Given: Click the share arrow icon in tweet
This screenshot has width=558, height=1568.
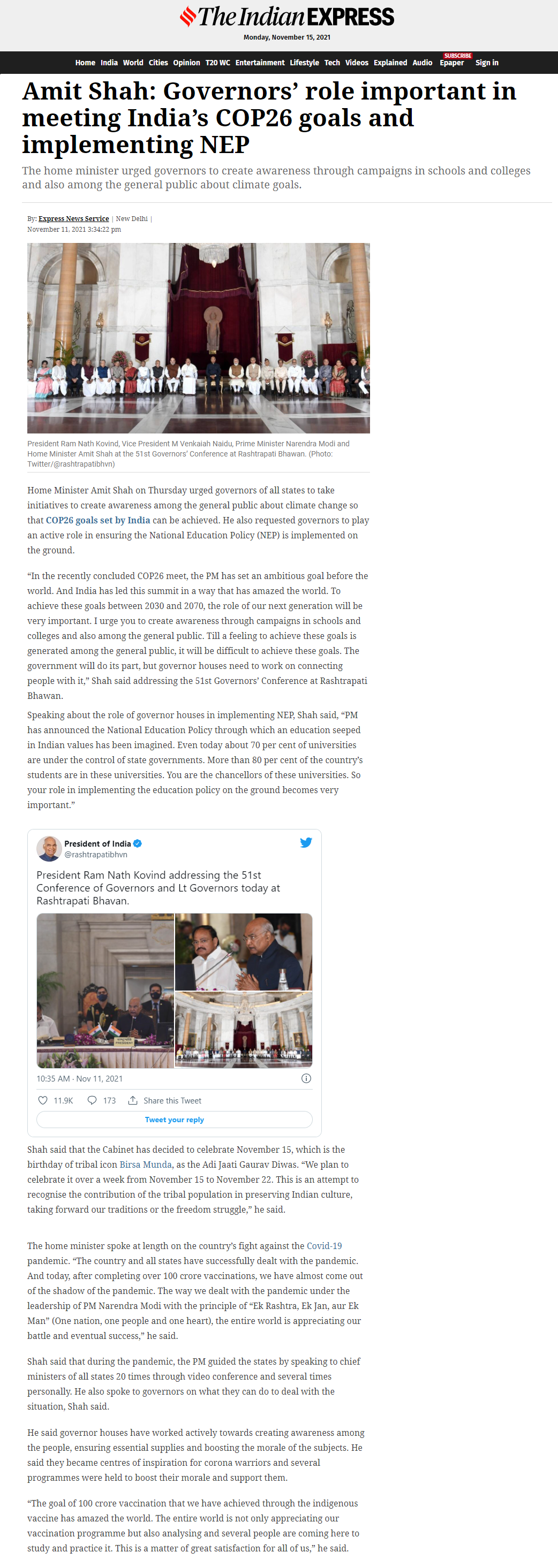Looking at the screenshot, I should [x=132, y=1100].
